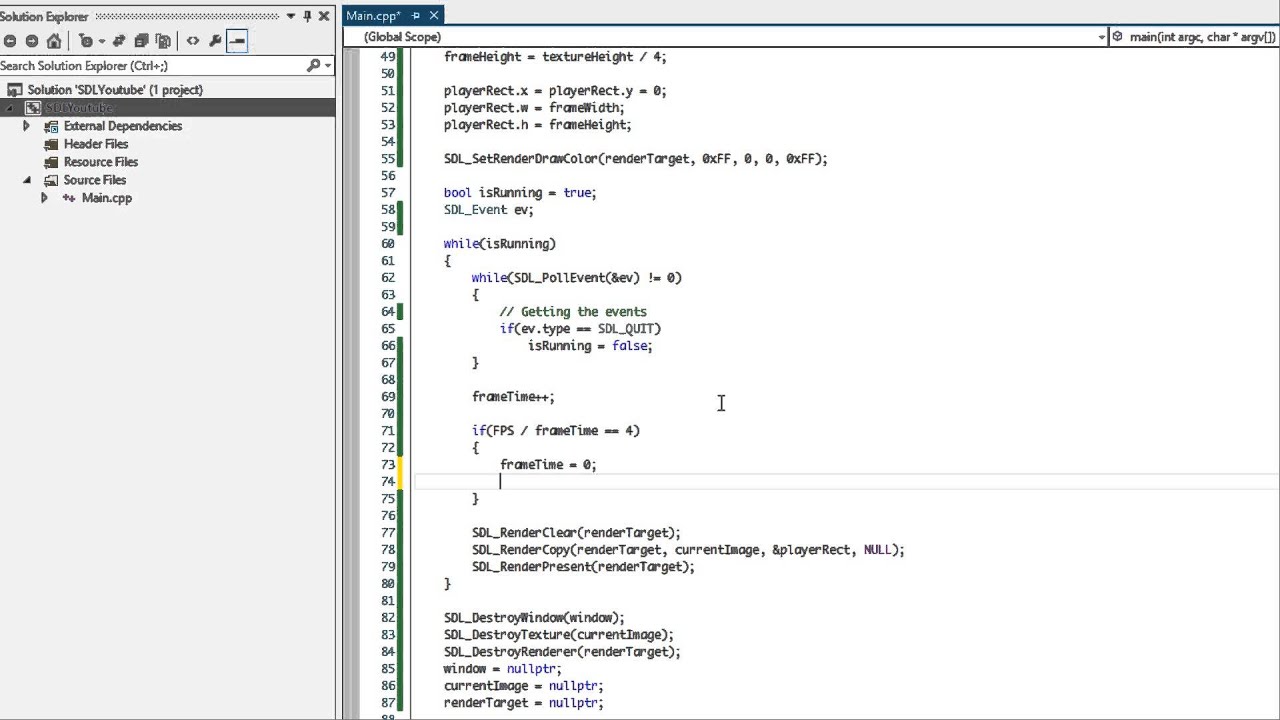Click 'renderTarget = nullptr;' line
Screen dimensions: 1280x720
524,703
